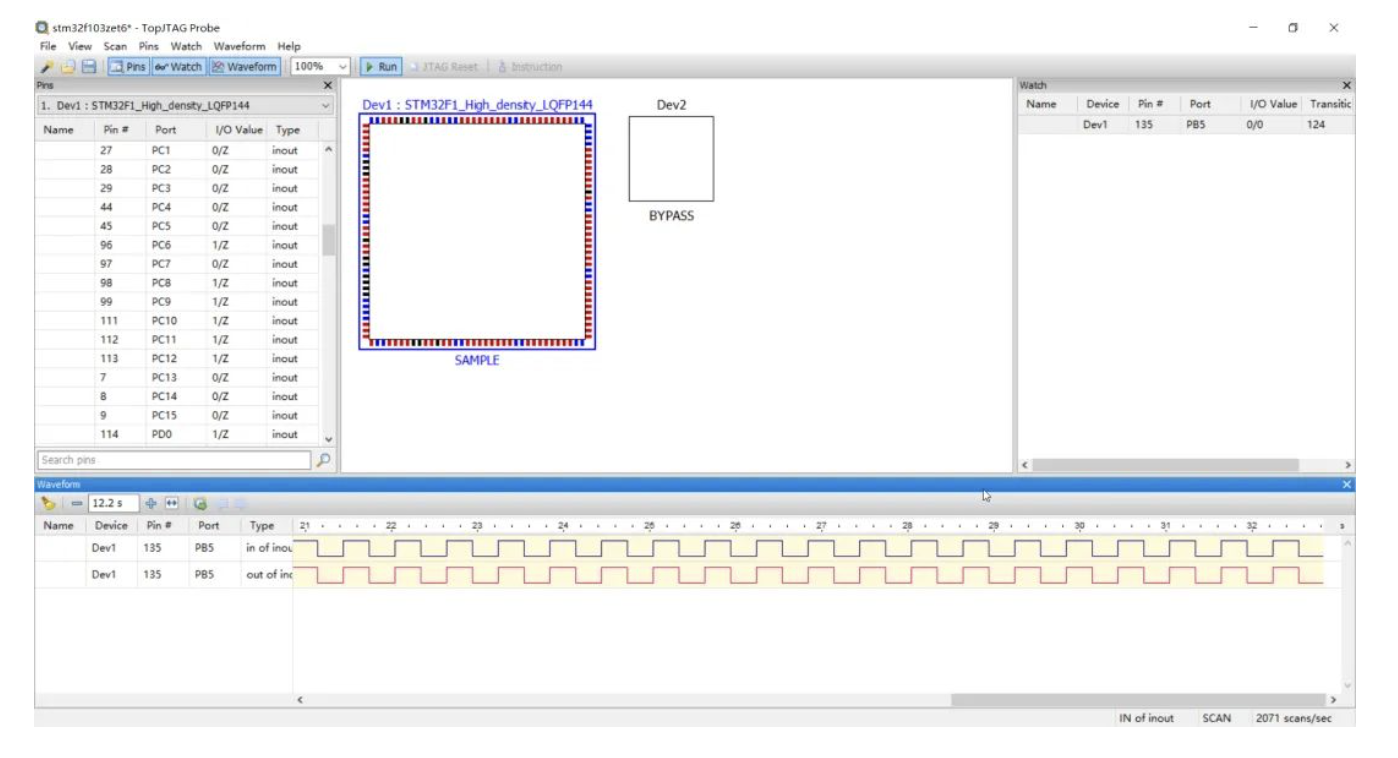Click the 'IN of inout' status bar entry
Image resolution: width=1398 pixels, height=758 pixels.
click(x=1146, y=718)
